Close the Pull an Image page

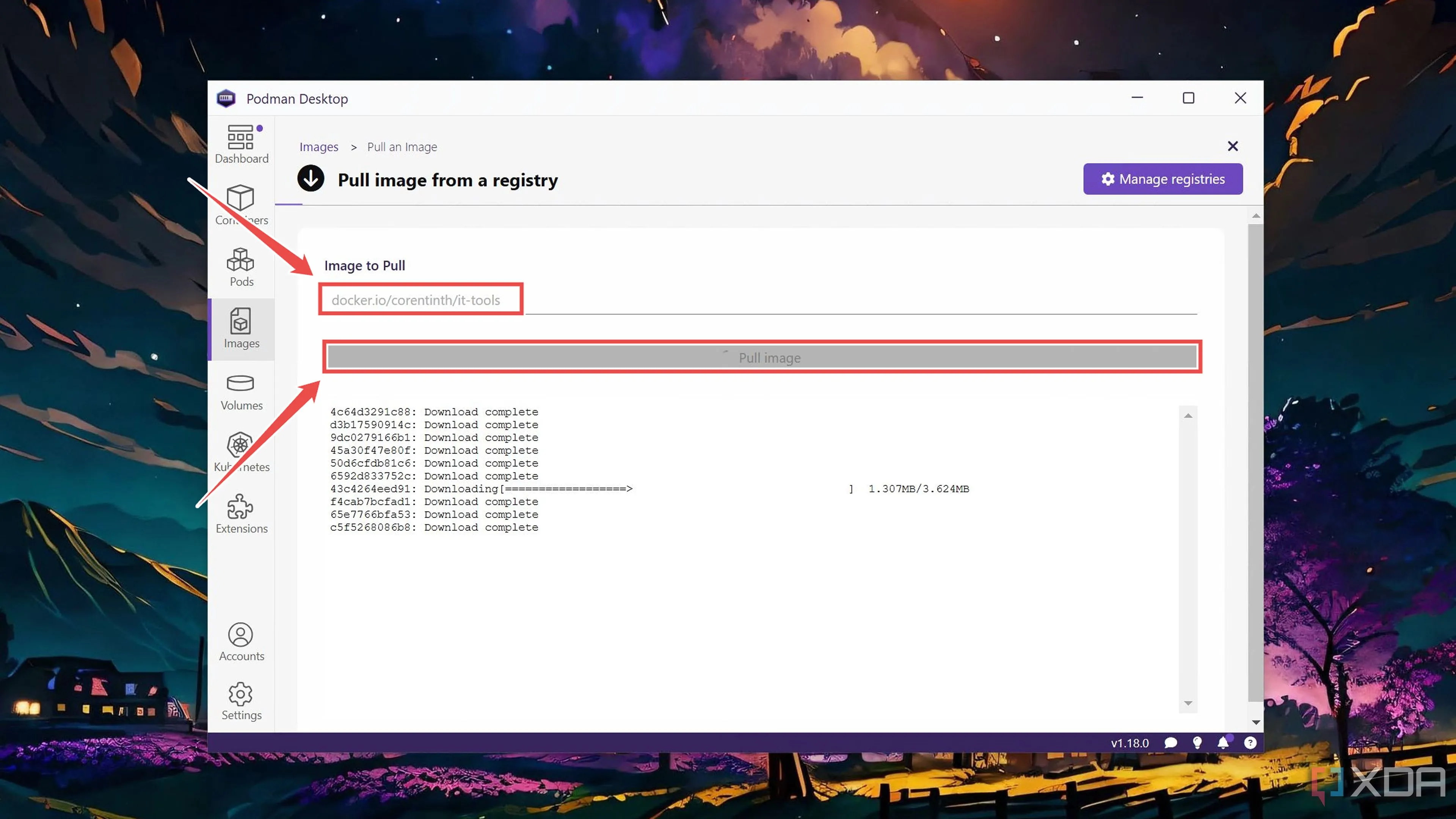[1233, 146]
